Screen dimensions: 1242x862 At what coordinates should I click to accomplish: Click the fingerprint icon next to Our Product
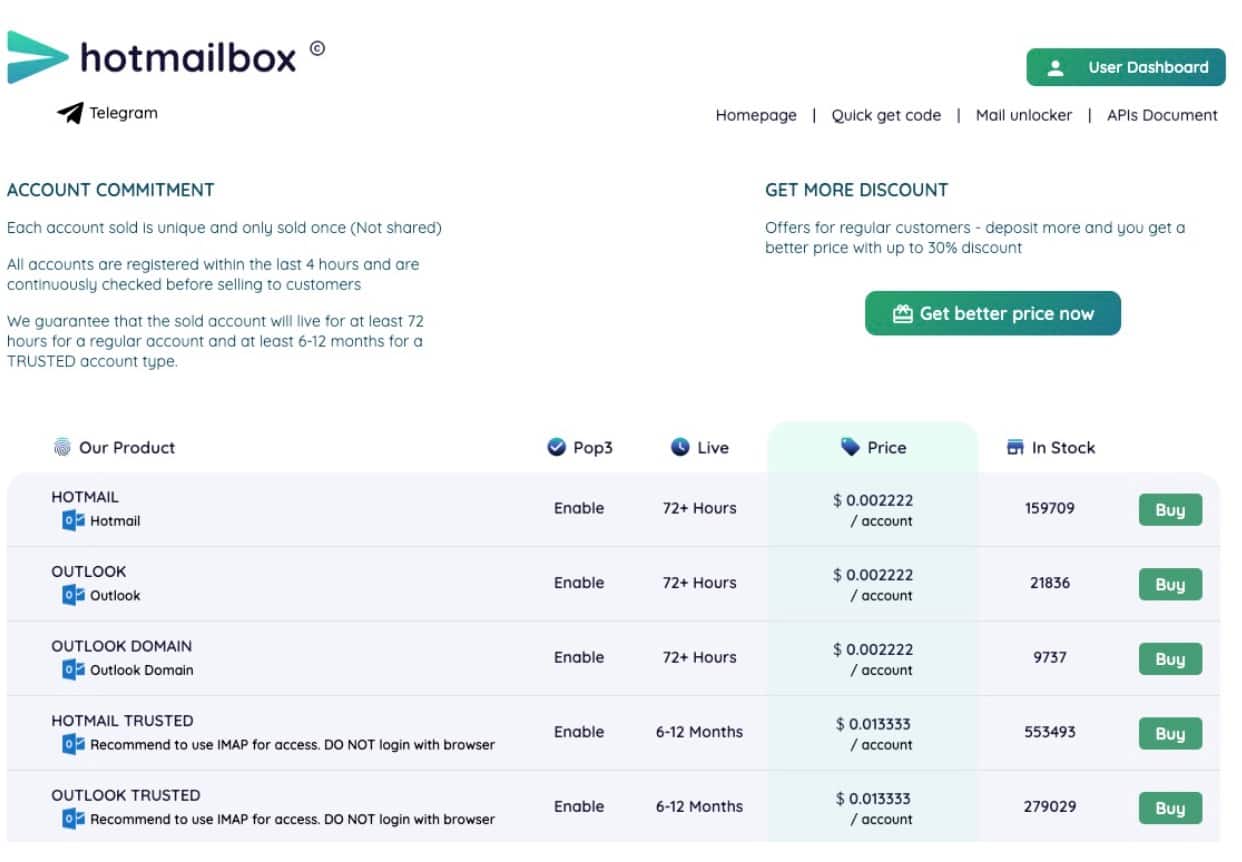pyautogui.click(x=62, y=447)
